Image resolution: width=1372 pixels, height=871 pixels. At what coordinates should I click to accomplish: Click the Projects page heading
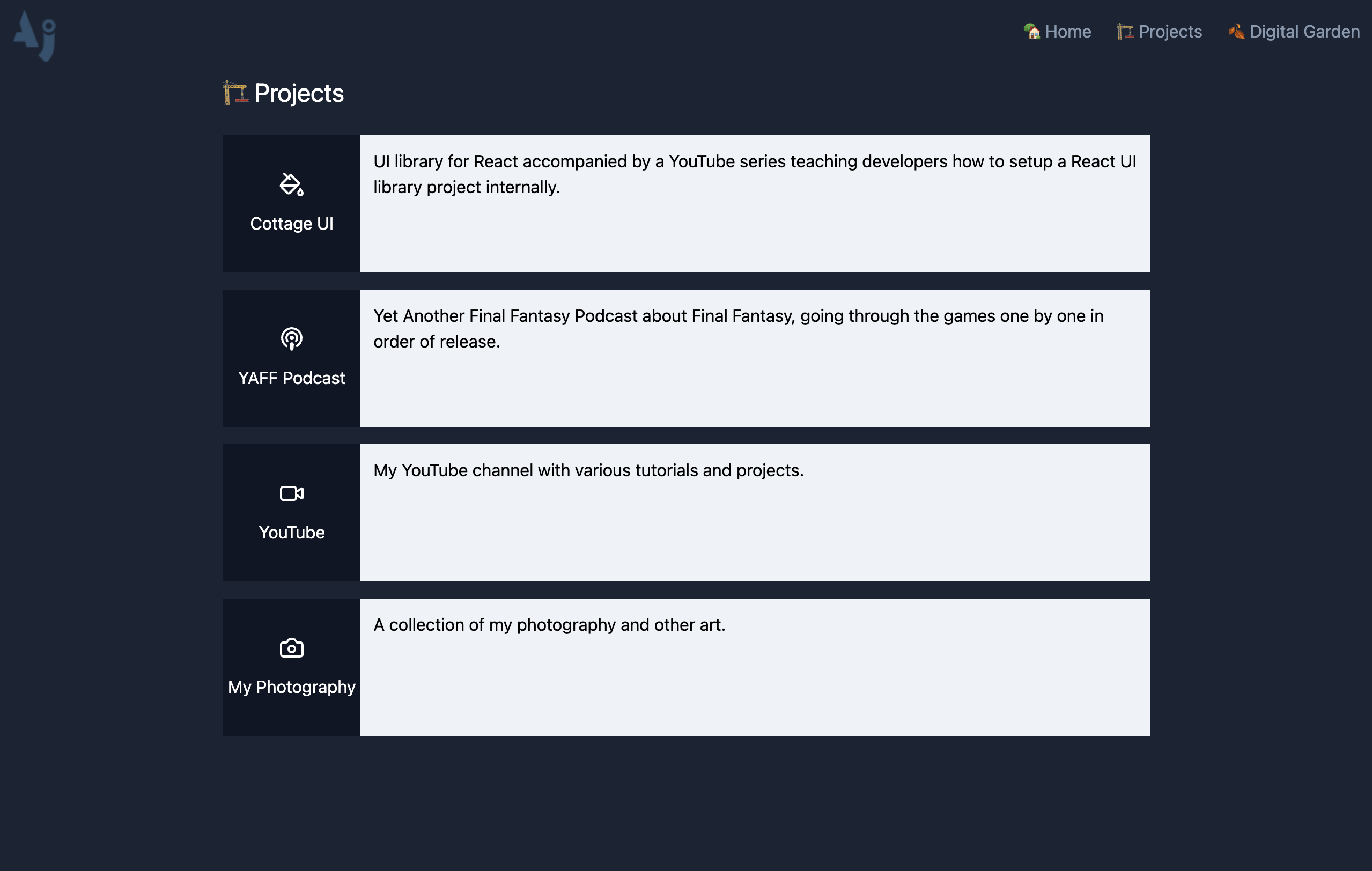299,92
